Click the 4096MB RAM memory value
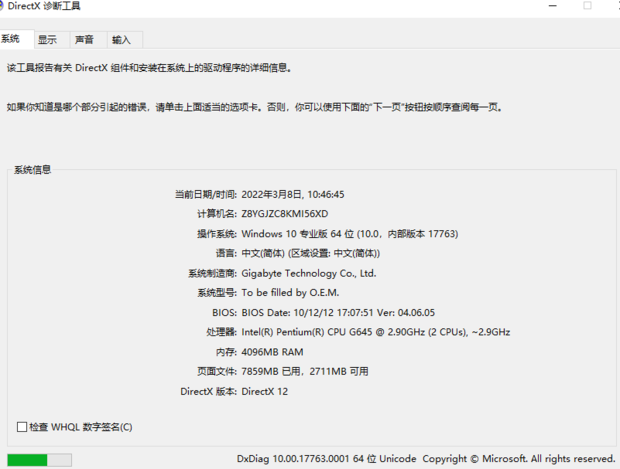The height and width of the screenshot is (469, 620). point(272,352)
